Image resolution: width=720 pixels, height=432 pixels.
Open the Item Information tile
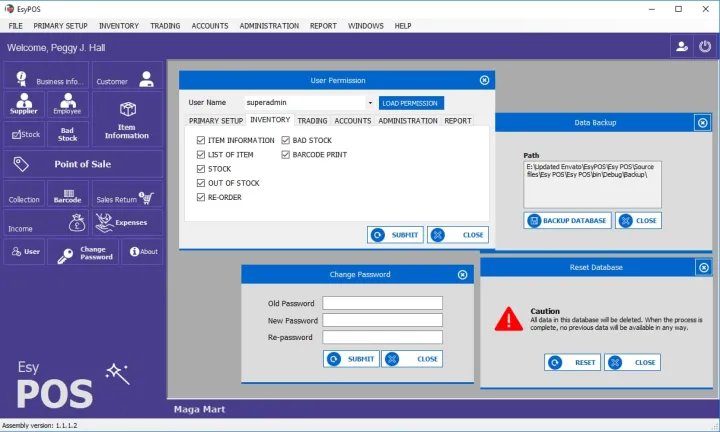pyautogui.click(x=127, y=119)
